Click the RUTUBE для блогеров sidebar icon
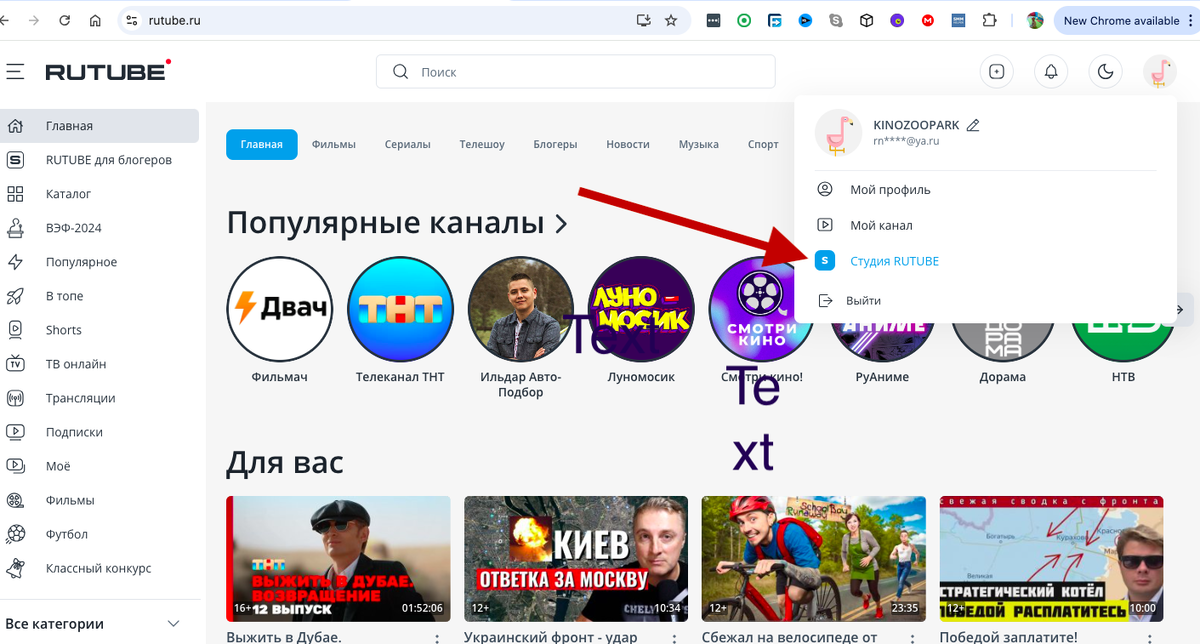Viewport: 1200px width, 644px height. pyautogui.click(x=16, y=160)
